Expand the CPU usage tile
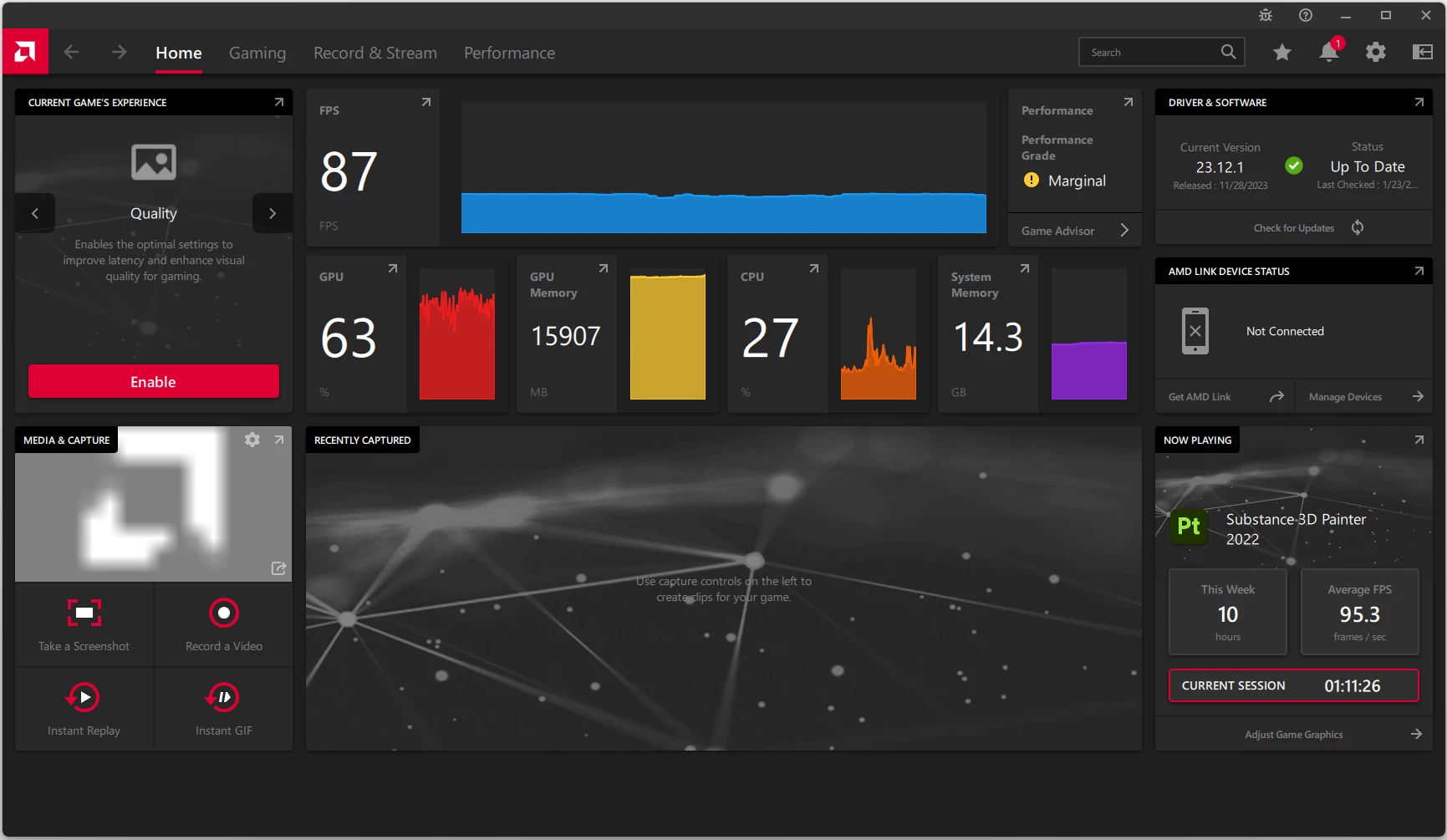The image size is (1447, 840). pos(814,268)
